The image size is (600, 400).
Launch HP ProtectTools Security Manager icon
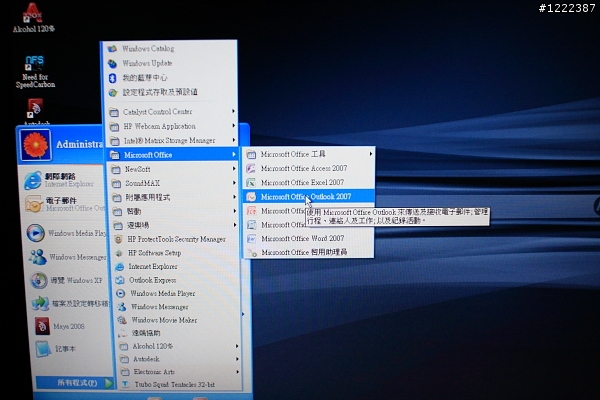[119, 239]
